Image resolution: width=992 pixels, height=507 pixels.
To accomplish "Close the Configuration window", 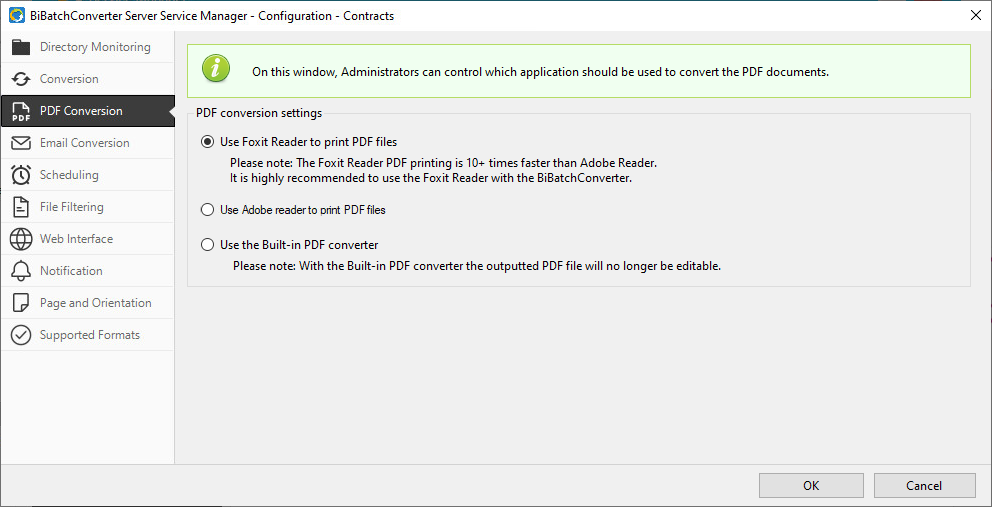I will pos(975,15).
